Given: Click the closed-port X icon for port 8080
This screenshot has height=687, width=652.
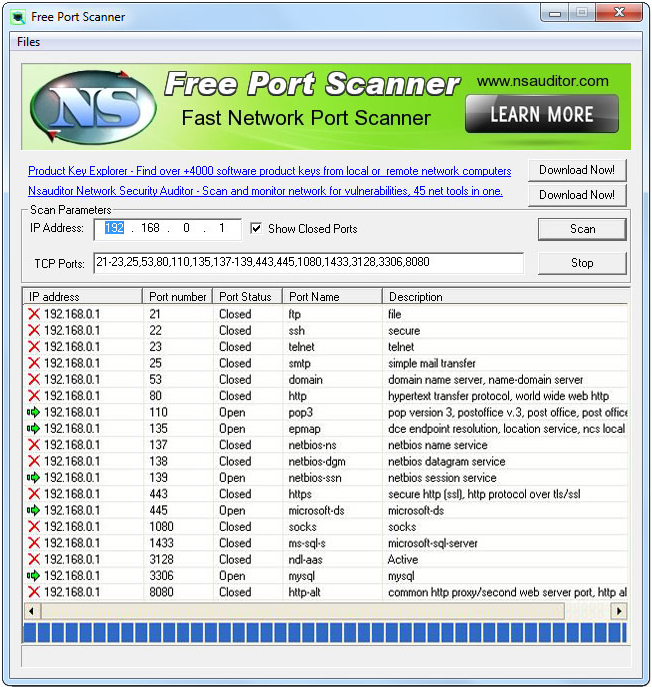Looking at the screenshot, I should tap(34, 592).
